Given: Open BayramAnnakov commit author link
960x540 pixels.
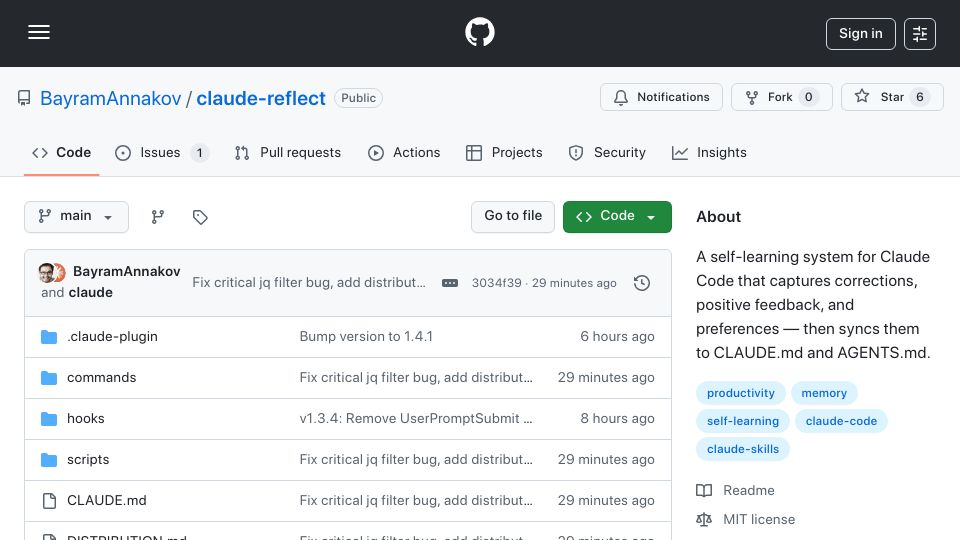Looking at the screenshot, I should pos(127,271).
